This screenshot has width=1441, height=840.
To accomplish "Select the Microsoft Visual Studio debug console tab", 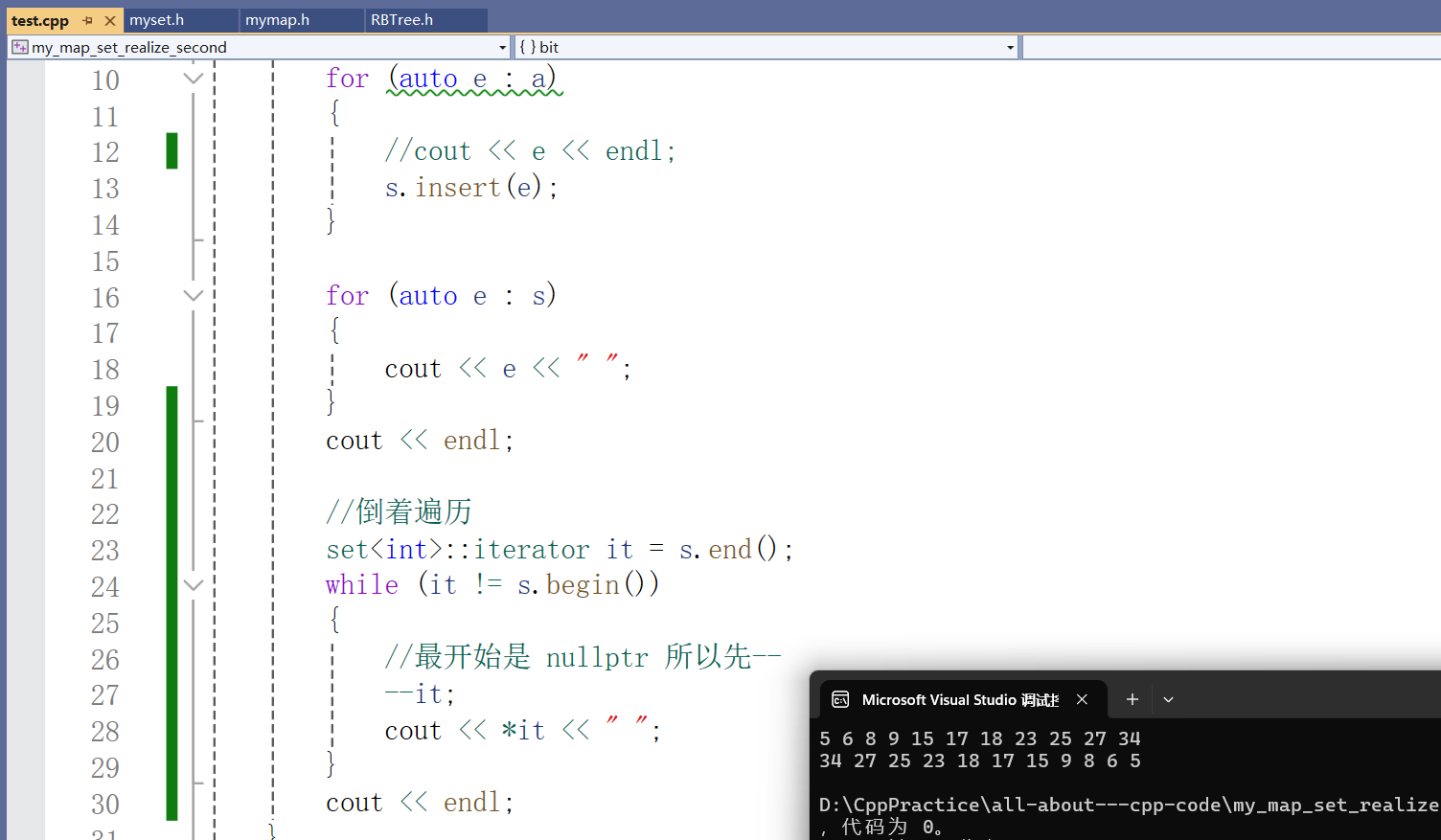I will coord(963,699).
